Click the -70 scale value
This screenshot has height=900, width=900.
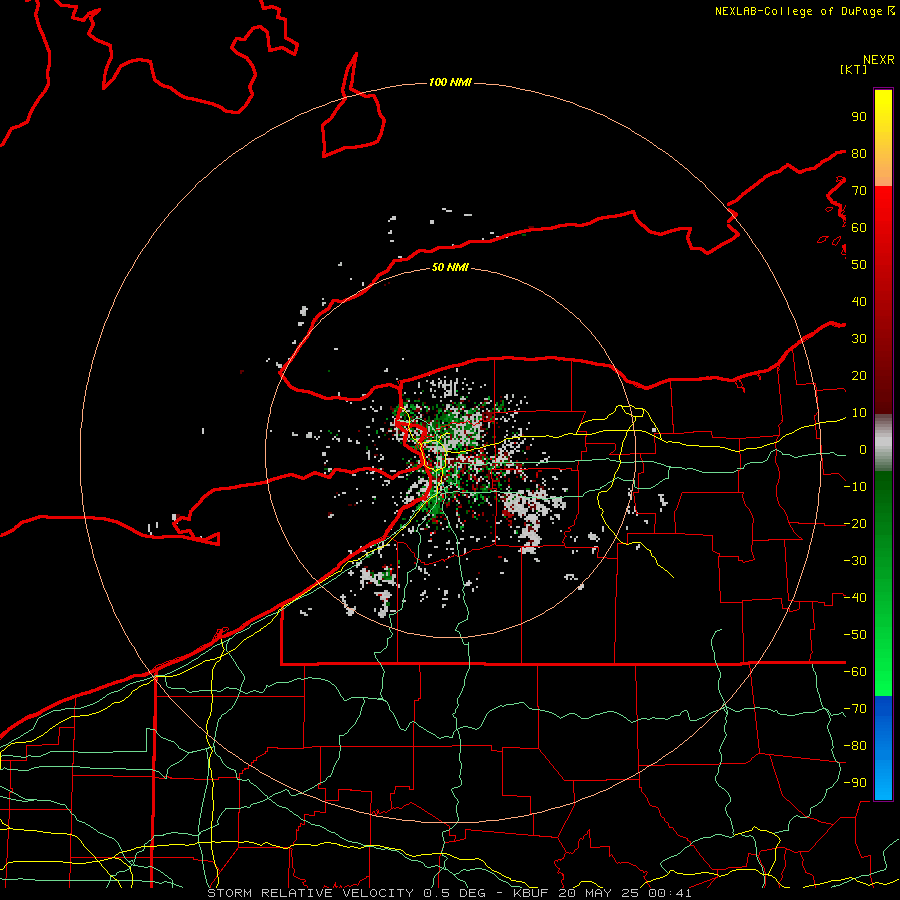(x=855, y=709)
